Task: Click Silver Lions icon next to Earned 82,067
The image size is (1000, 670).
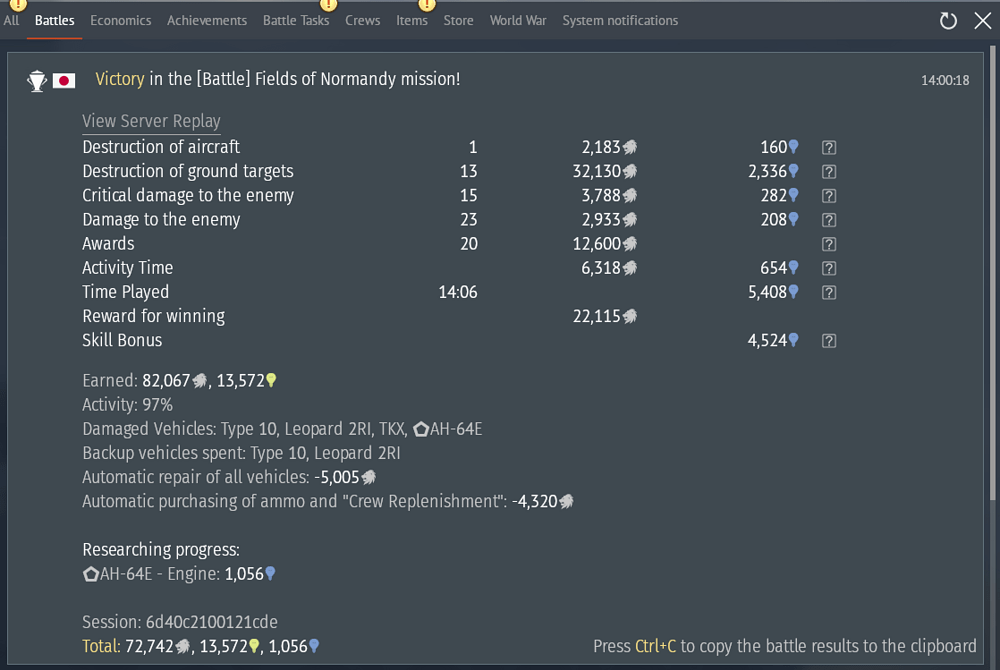Action: point(200,381)
